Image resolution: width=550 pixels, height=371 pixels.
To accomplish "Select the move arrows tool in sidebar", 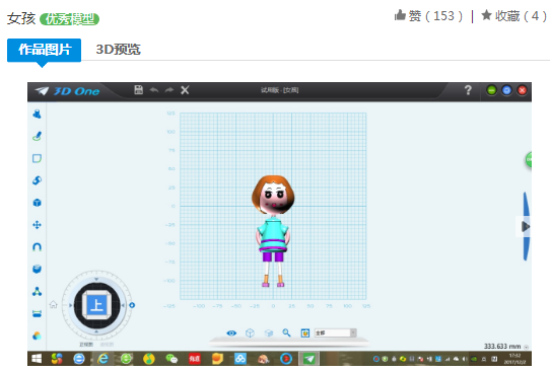I will click(37, 225).
